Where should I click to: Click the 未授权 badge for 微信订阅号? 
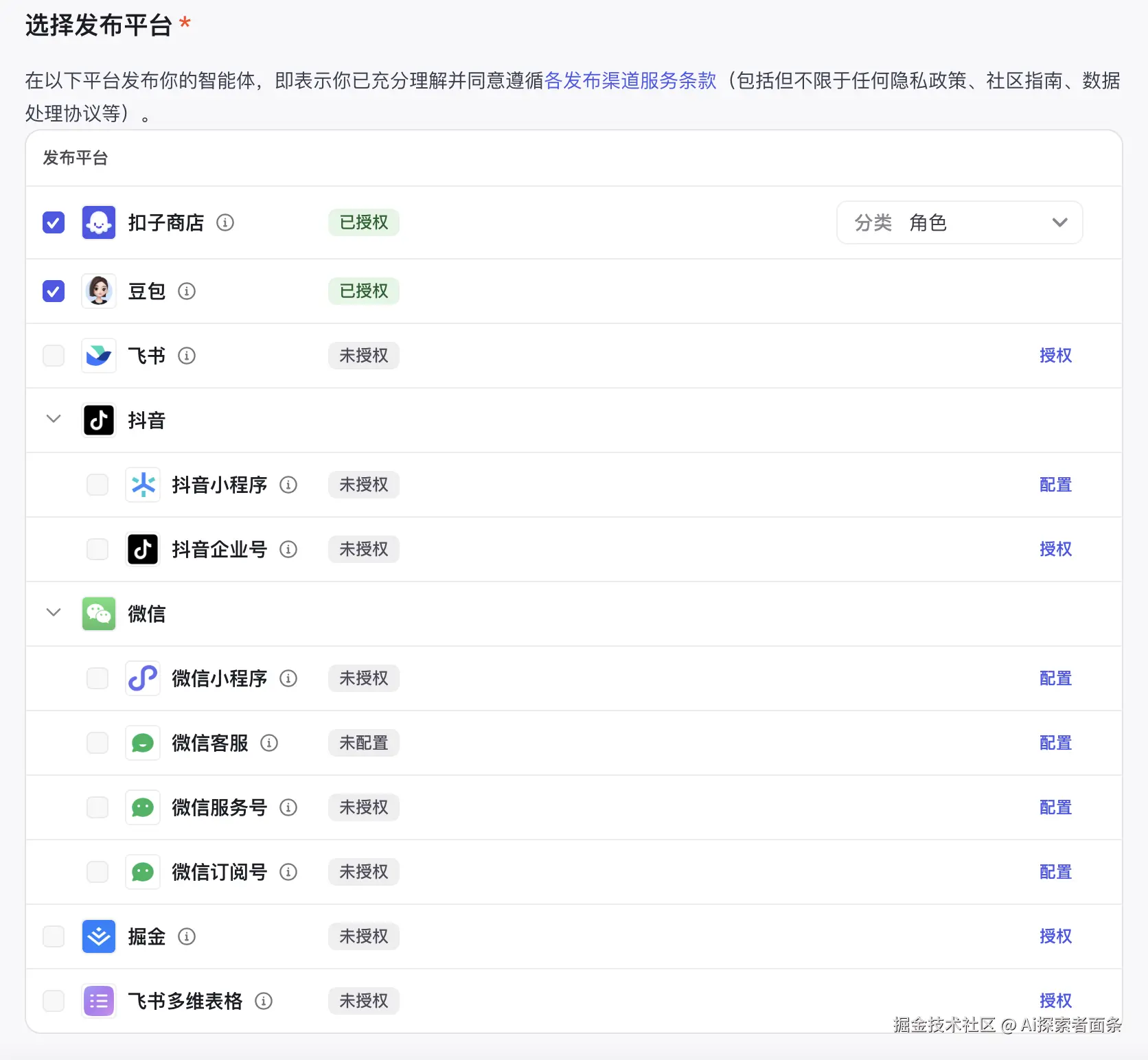pyautogui.click(x=364, y=872)
